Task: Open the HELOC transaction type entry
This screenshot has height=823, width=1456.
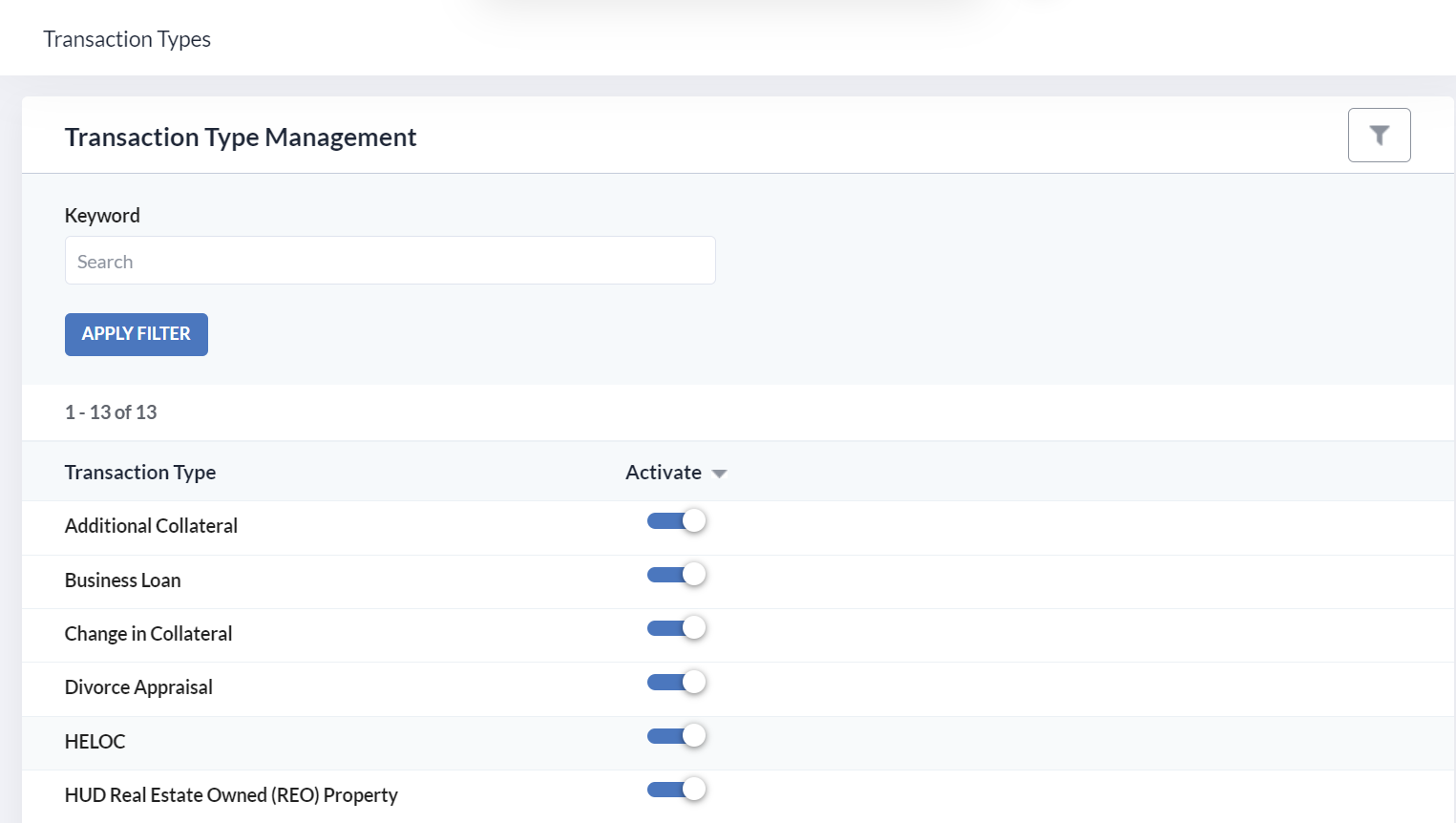Action: [x=96, y=741]
